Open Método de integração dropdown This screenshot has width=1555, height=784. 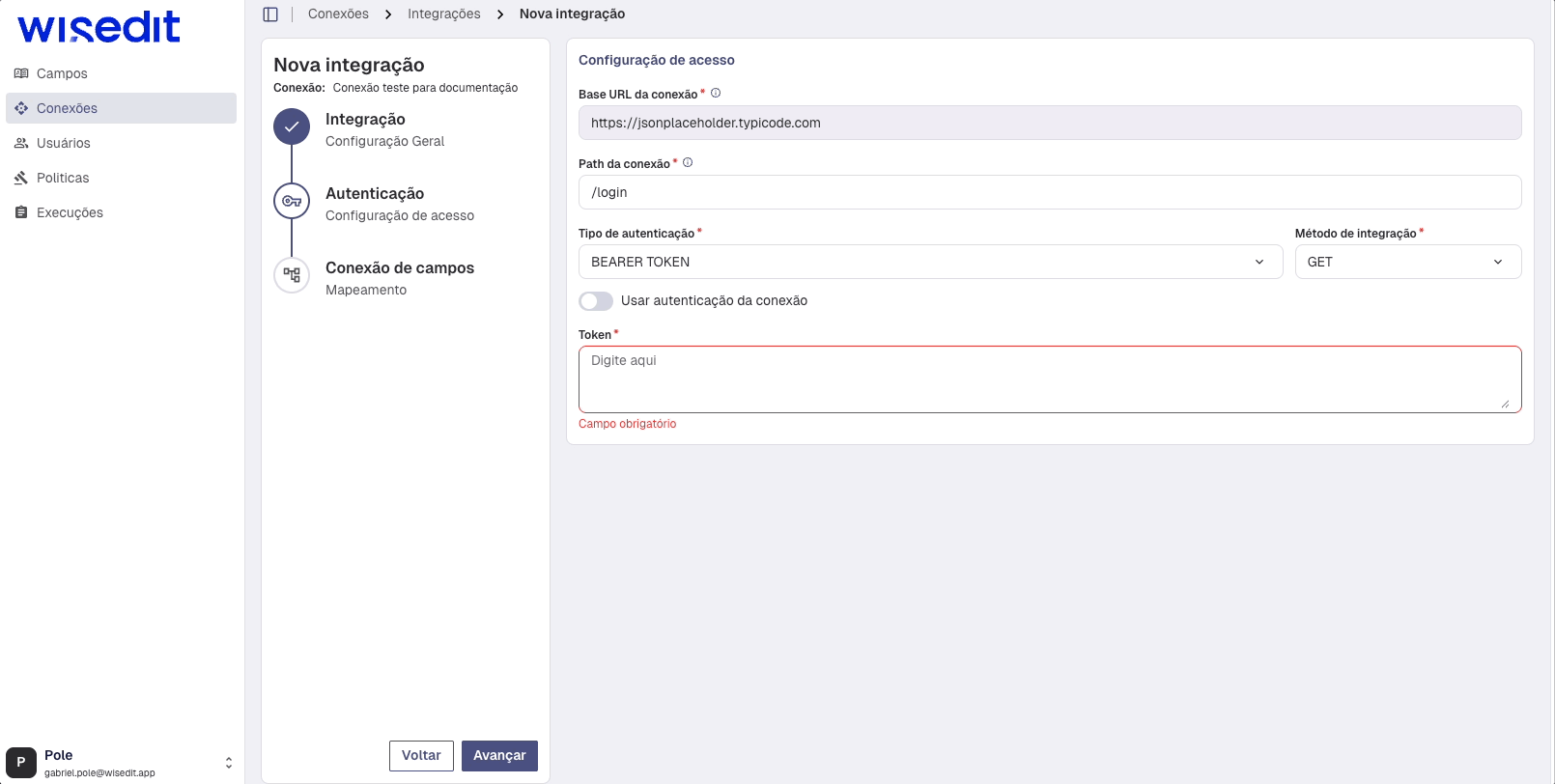click(1406, 262)
